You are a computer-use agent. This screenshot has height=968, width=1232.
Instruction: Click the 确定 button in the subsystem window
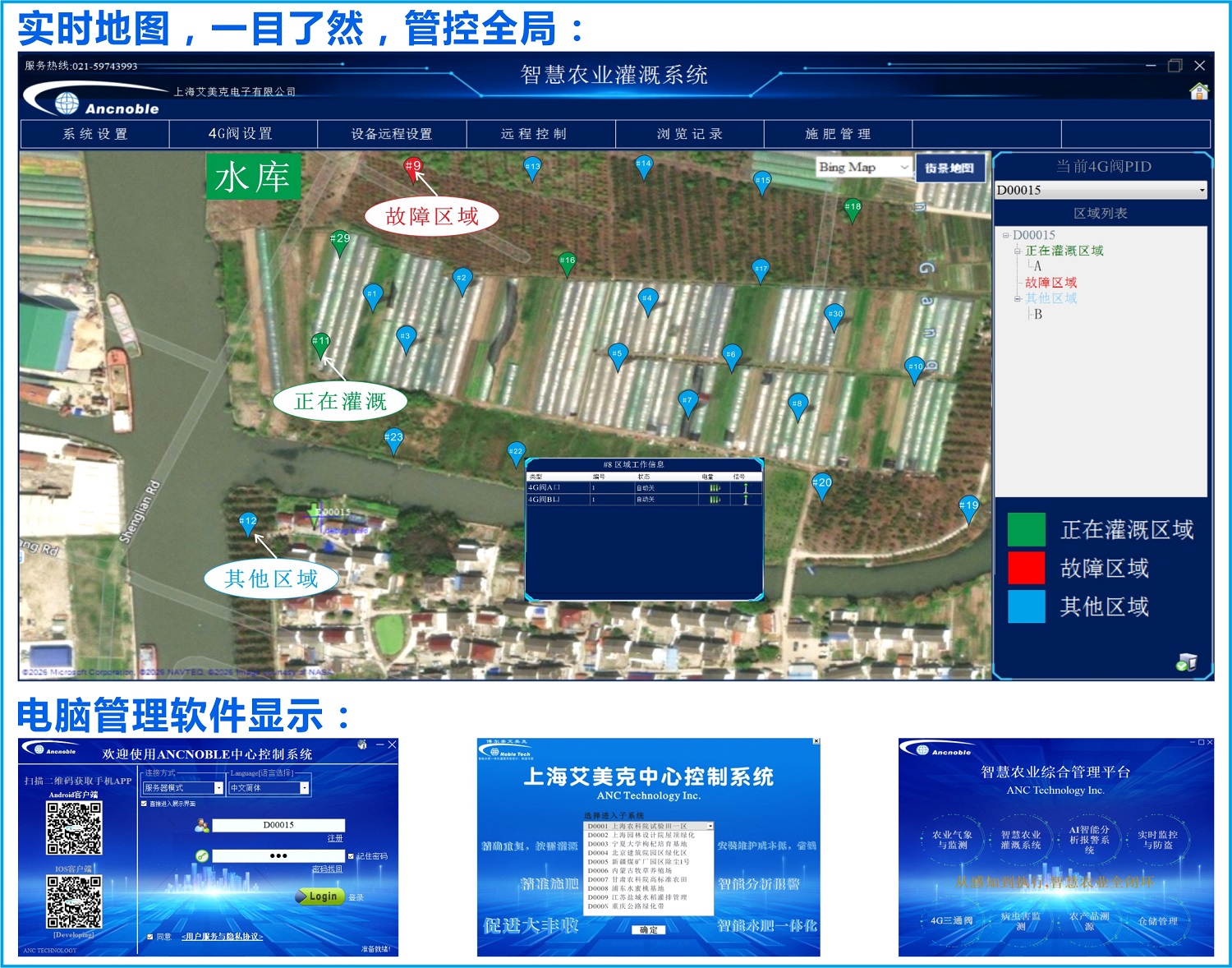[x=649, y=930]
